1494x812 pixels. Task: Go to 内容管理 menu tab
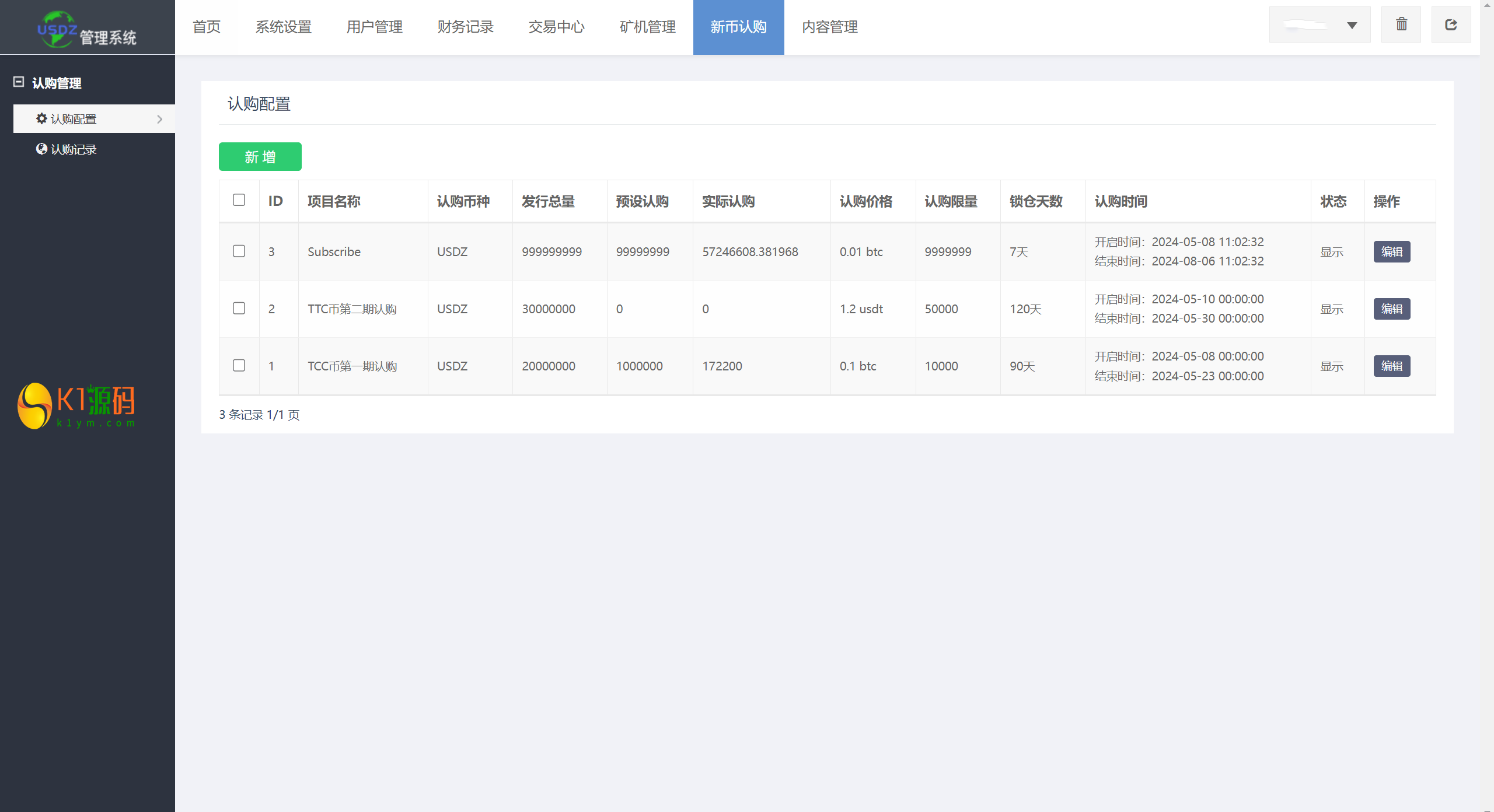[x=829, y=27]
